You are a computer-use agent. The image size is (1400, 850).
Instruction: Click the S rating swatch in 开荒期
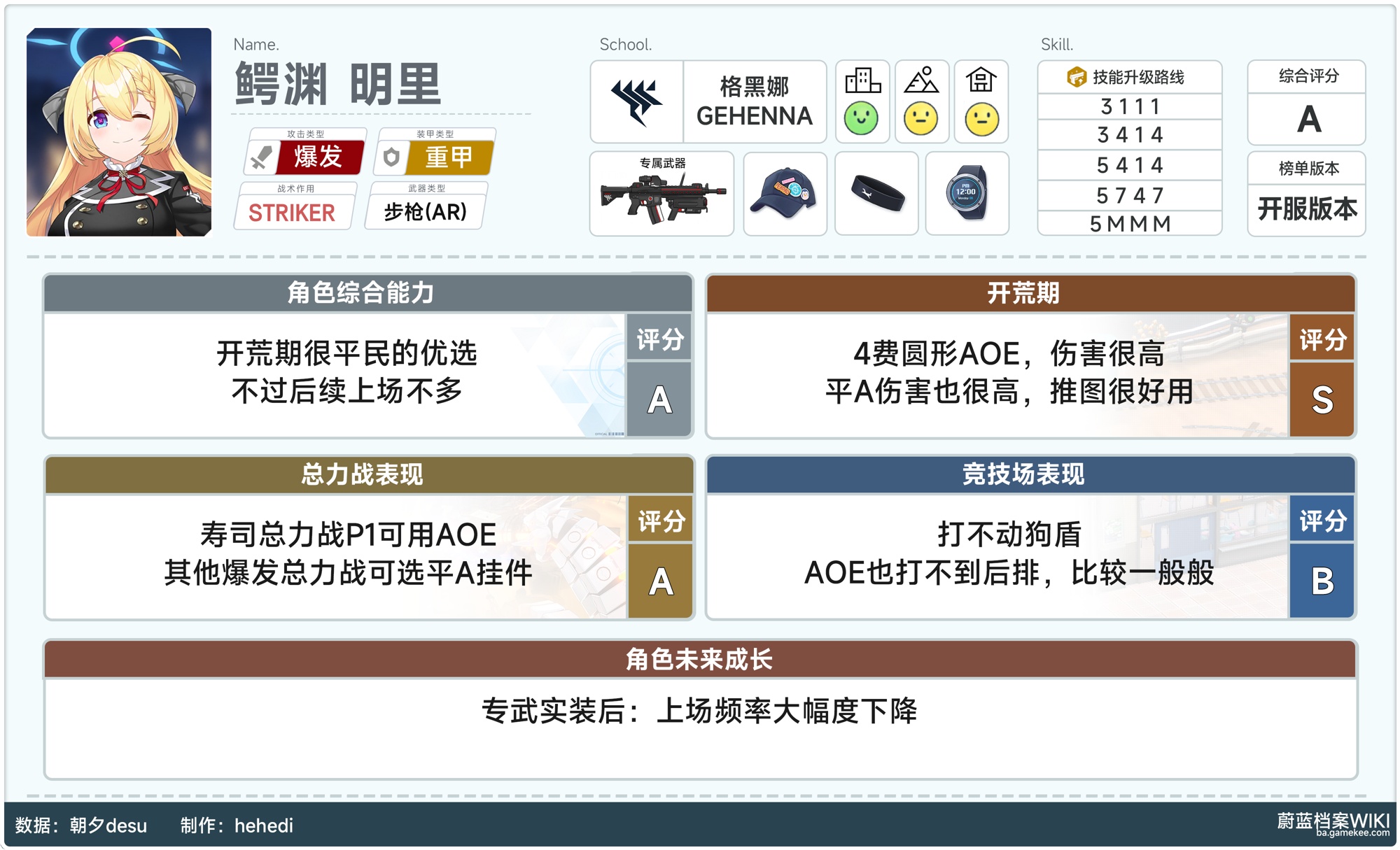[1322, 399]
